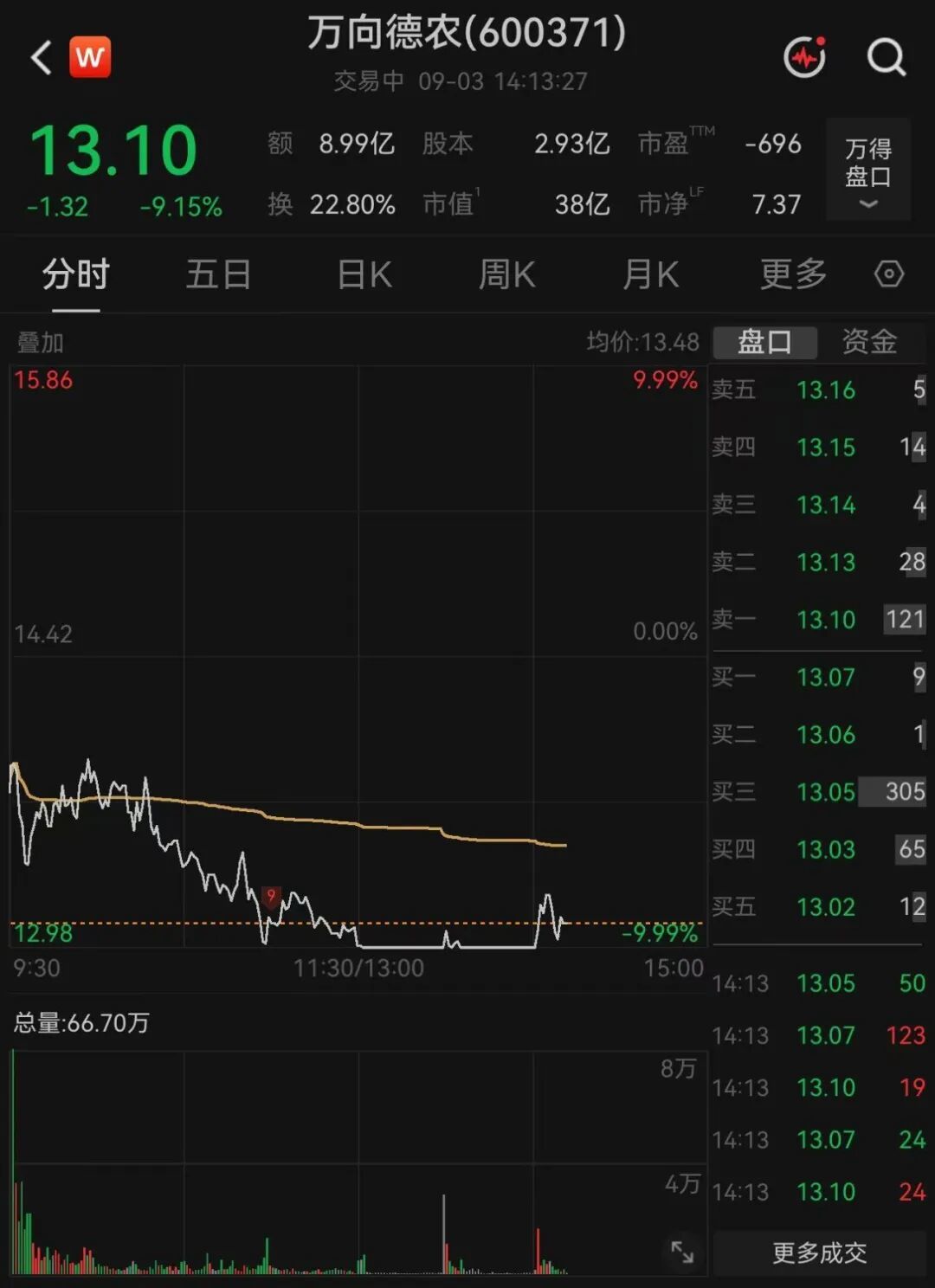Select the 买三 13.05 order row
935x1288 pixels.
(x=819, y=791)
